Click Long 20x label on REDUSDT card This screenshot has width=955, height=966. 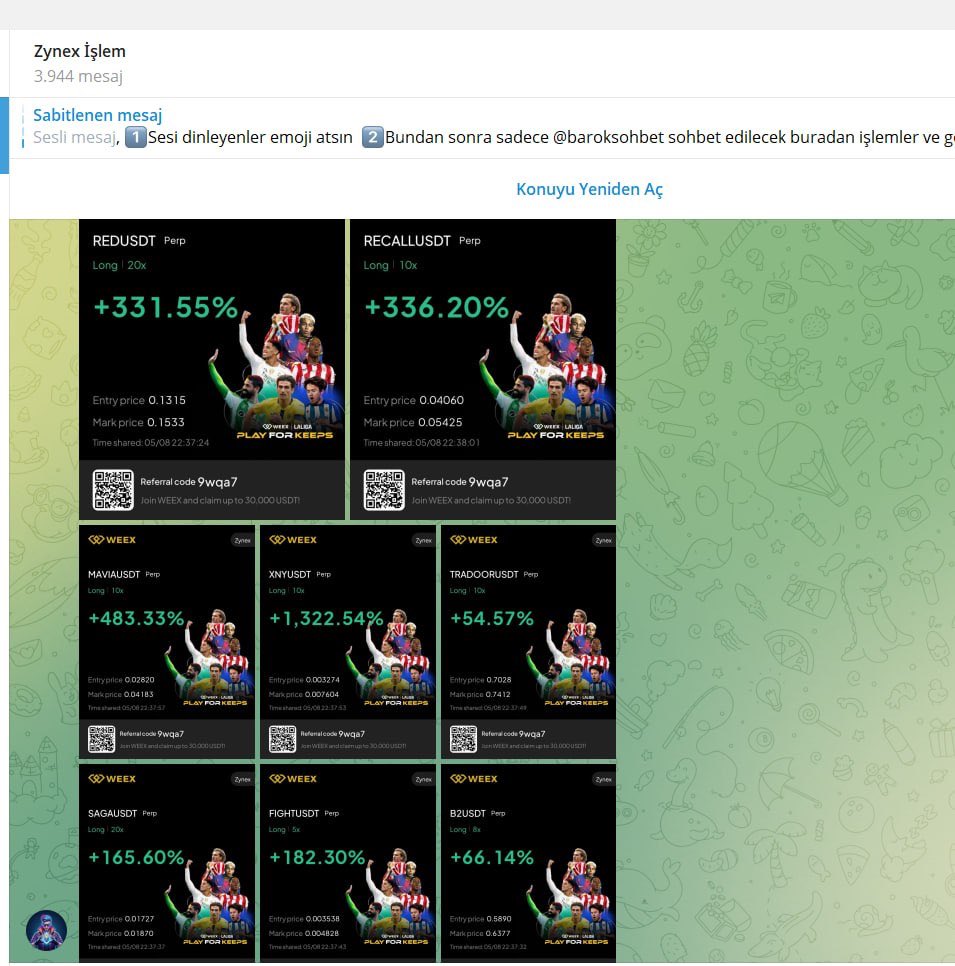click(120, 265)
